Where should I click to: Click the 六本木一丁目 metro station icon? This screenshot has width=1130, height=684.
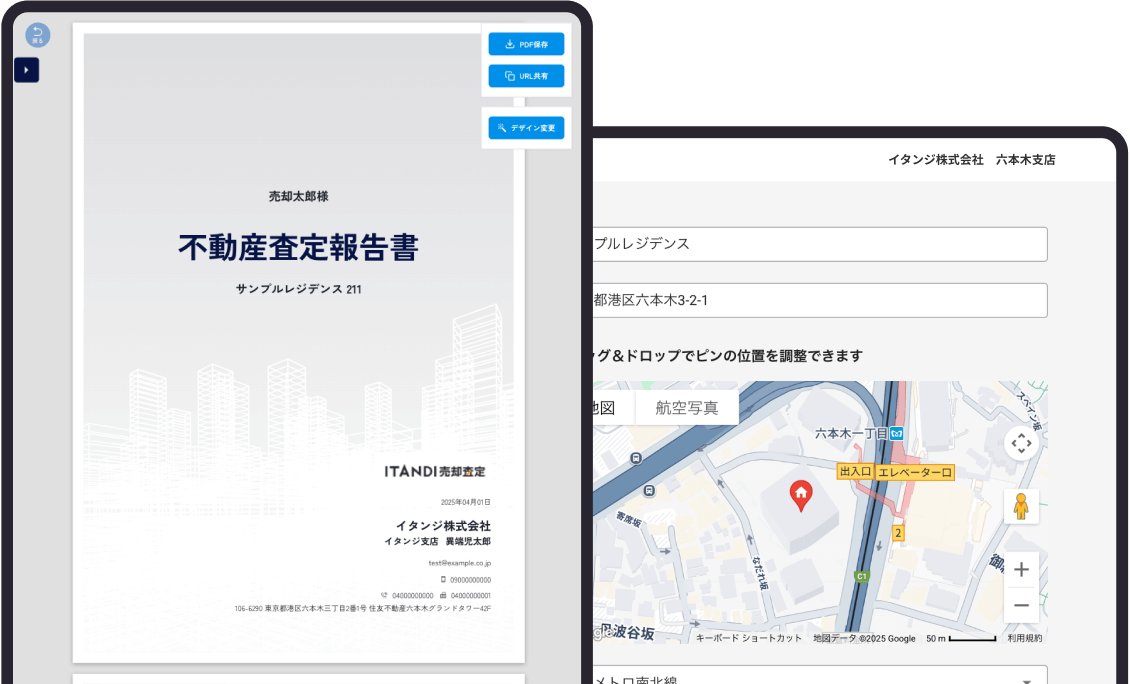(x=897, y=433)
